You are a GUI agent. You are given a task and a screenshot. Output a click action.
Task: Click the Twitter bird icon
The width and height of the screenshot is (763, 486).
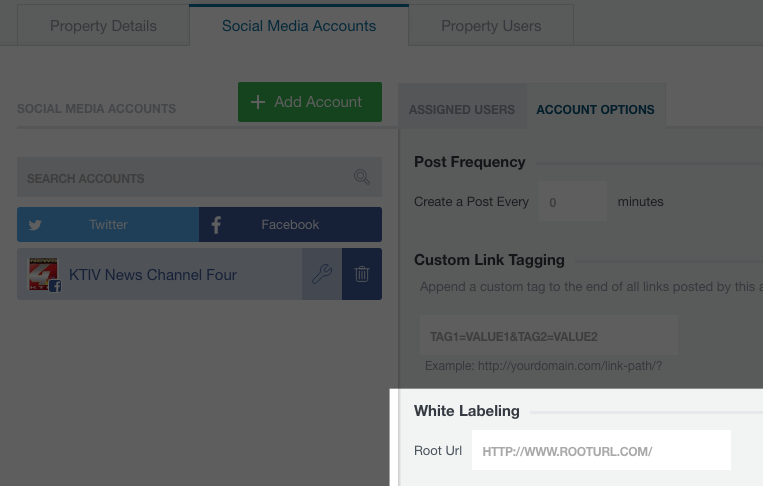(35, 225)
